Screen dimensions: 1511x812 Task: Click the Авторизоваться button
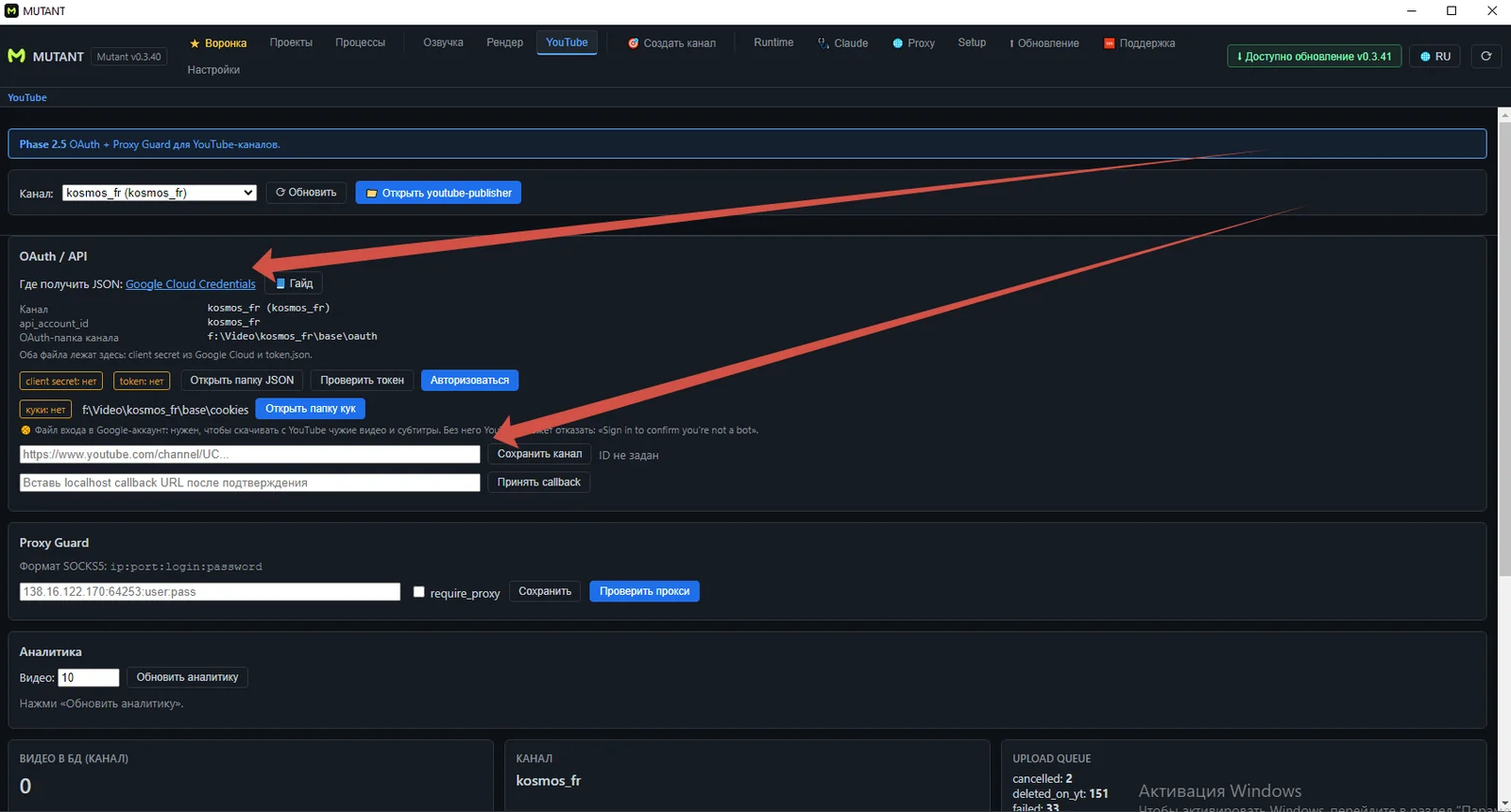tap(469, 381)
